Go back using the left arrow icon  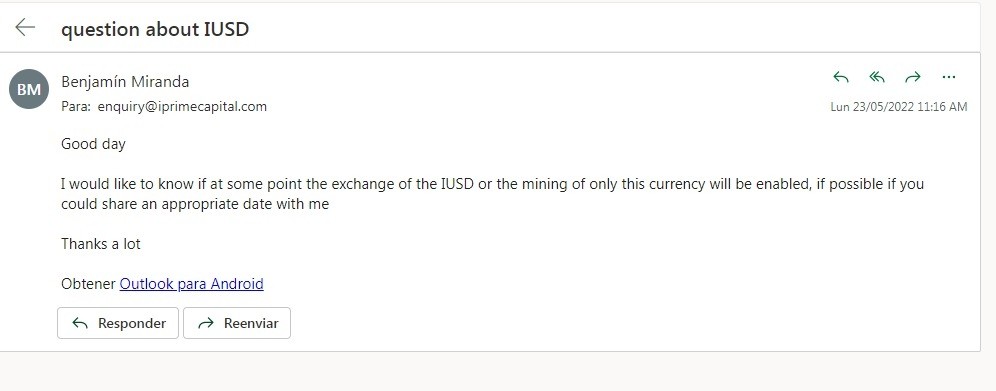coord(25,27)
